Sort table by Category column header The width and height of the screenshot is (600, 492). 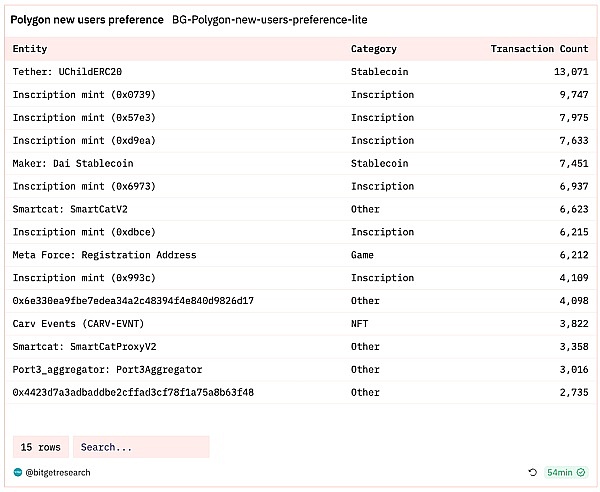point(373,49)
